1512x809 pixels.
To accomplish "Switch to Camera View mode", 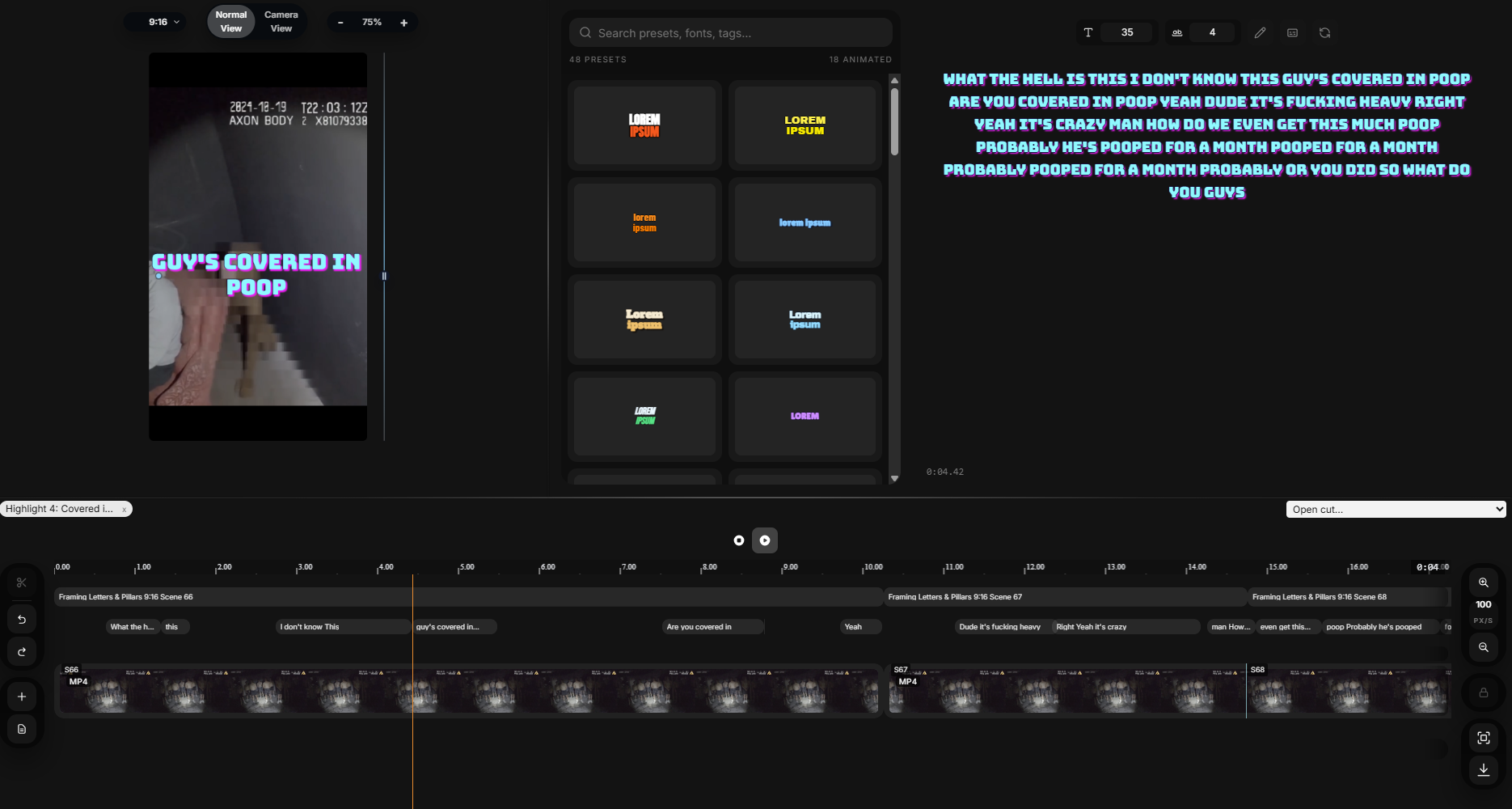I will tap(281, 22).
